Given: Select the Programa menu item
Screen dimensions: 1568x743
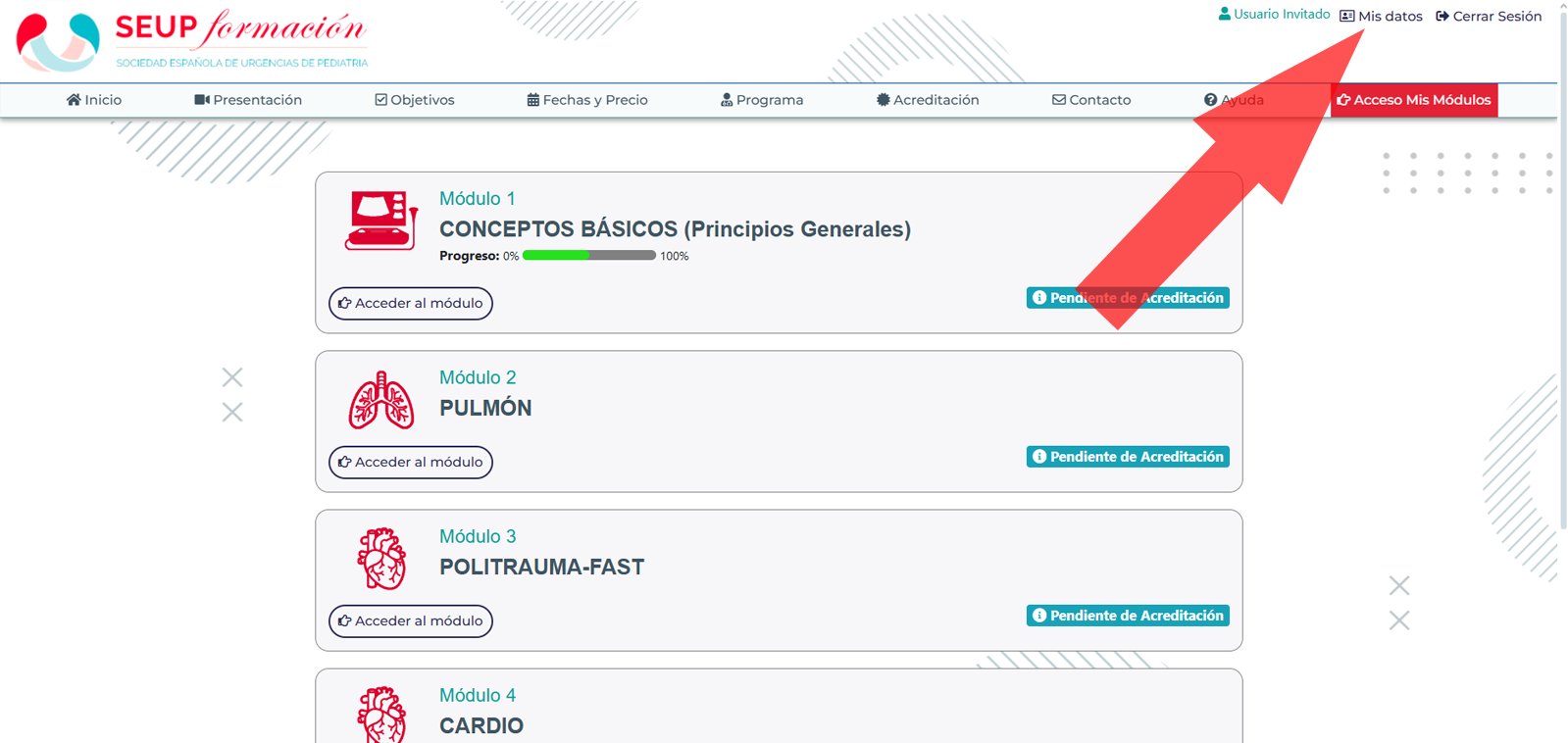Looking at the screenshot, I should point(762,100).
